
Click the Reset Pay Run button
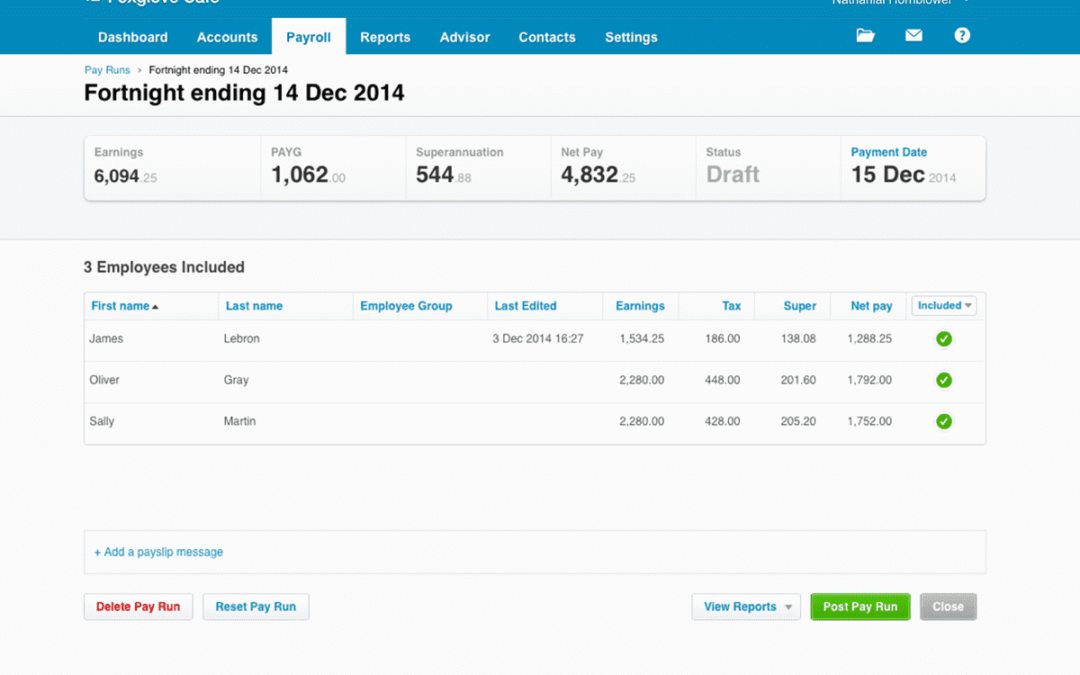[256, 607]
